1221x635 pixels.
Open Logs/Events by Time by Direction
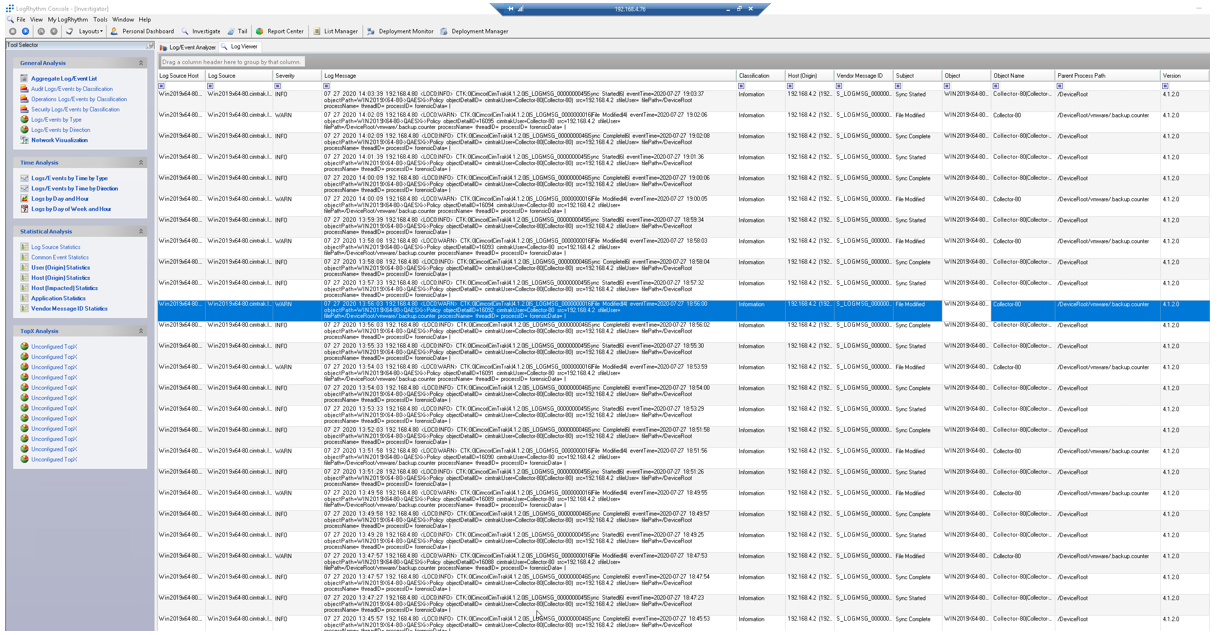[x=74, y=188]
